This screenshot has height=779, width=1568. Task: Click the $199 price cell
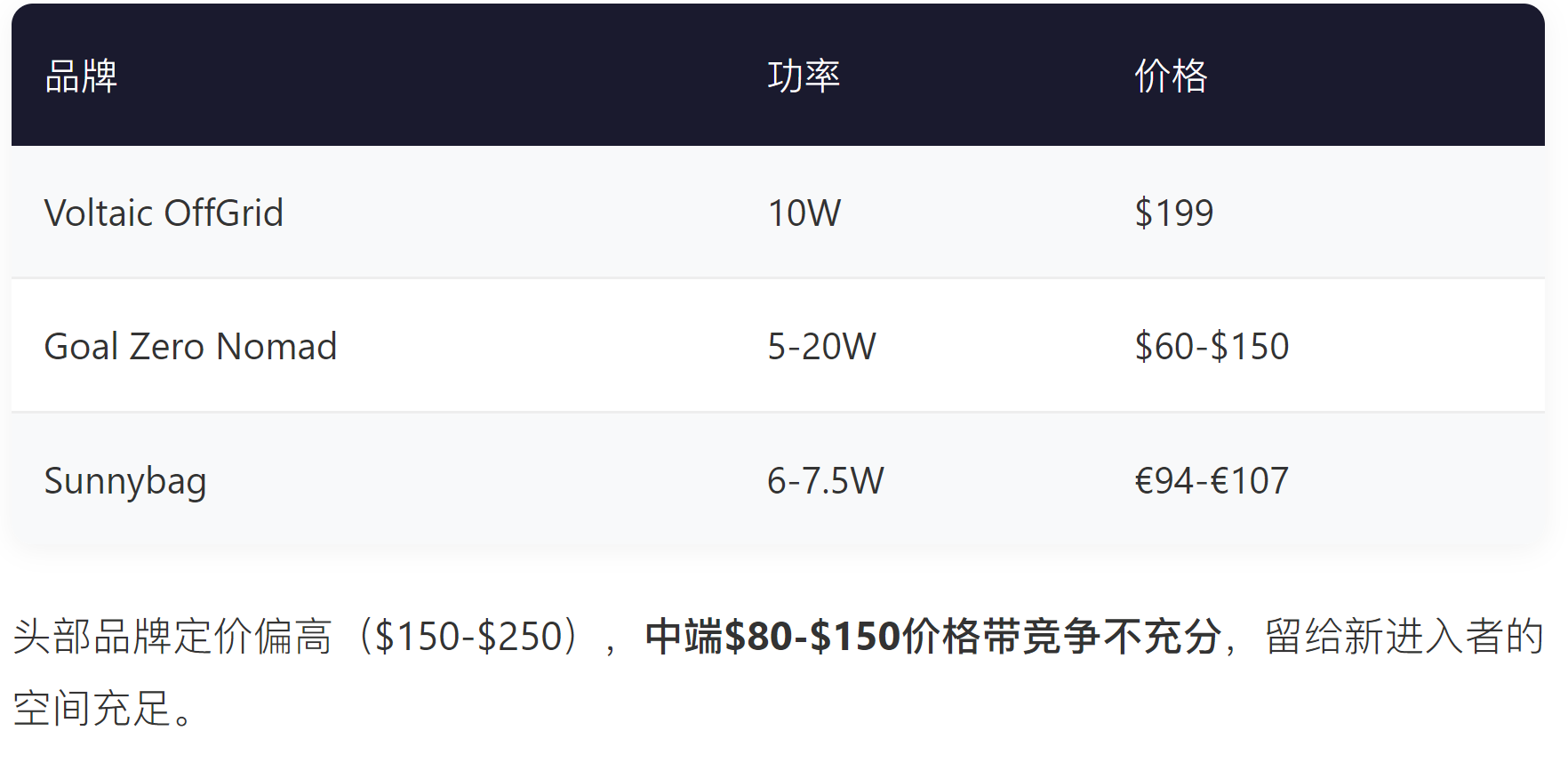tap(1173, 213)
